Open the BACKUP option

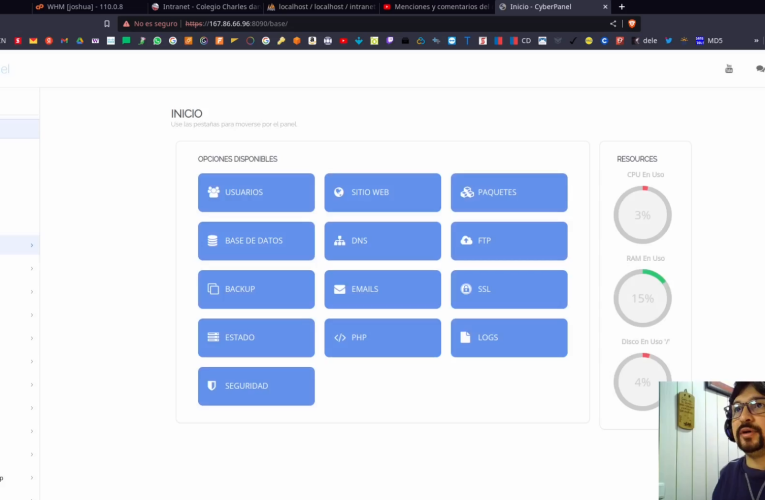pyautogui.click(x=256, y=289)
